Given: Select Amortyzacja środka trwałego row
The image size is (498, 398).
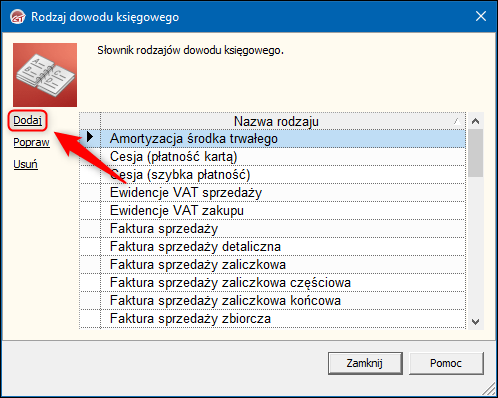Looking at the screenshot, I should pyautogui.click(x=283, y=139).
